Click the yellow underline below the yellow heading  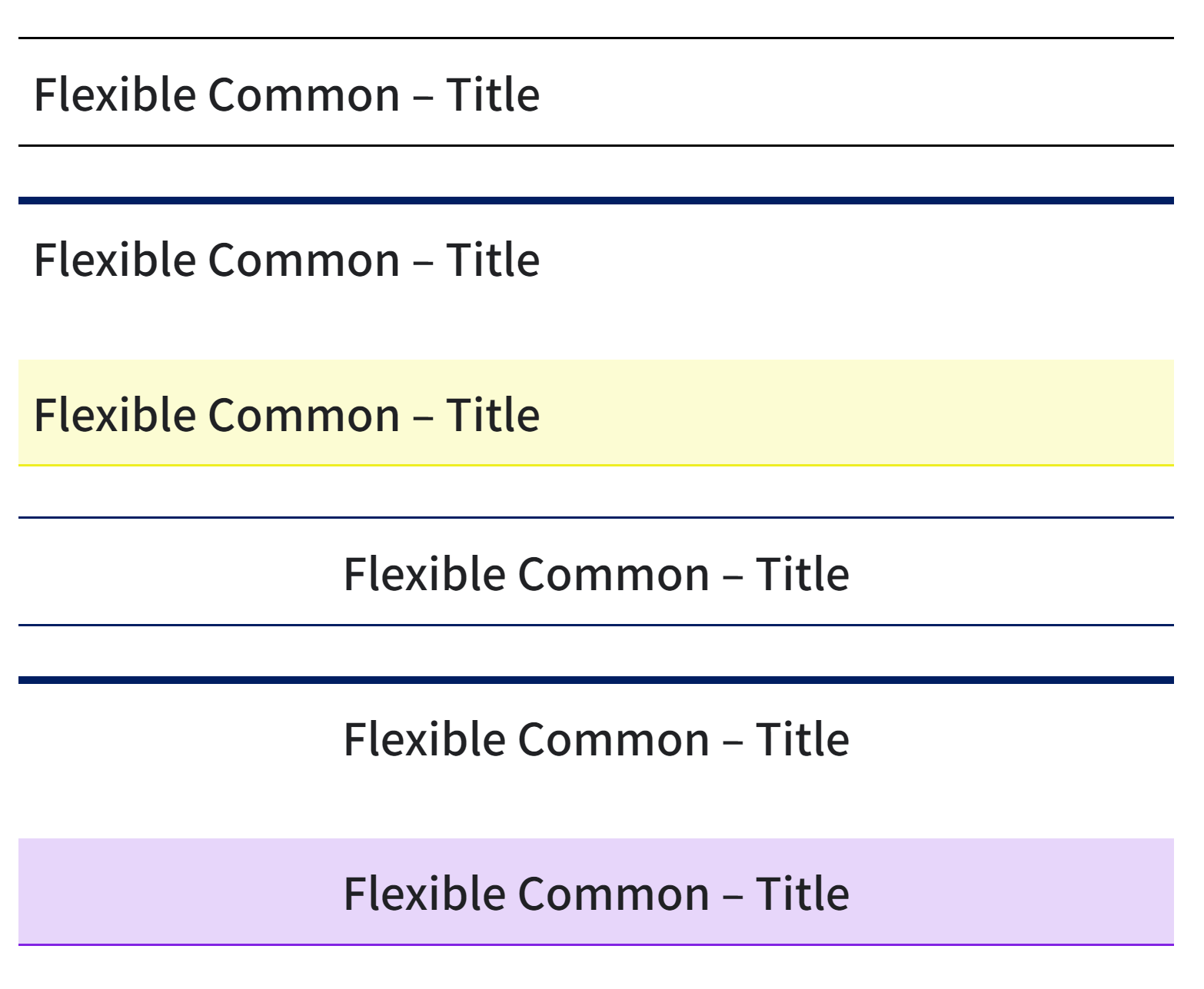596,465
